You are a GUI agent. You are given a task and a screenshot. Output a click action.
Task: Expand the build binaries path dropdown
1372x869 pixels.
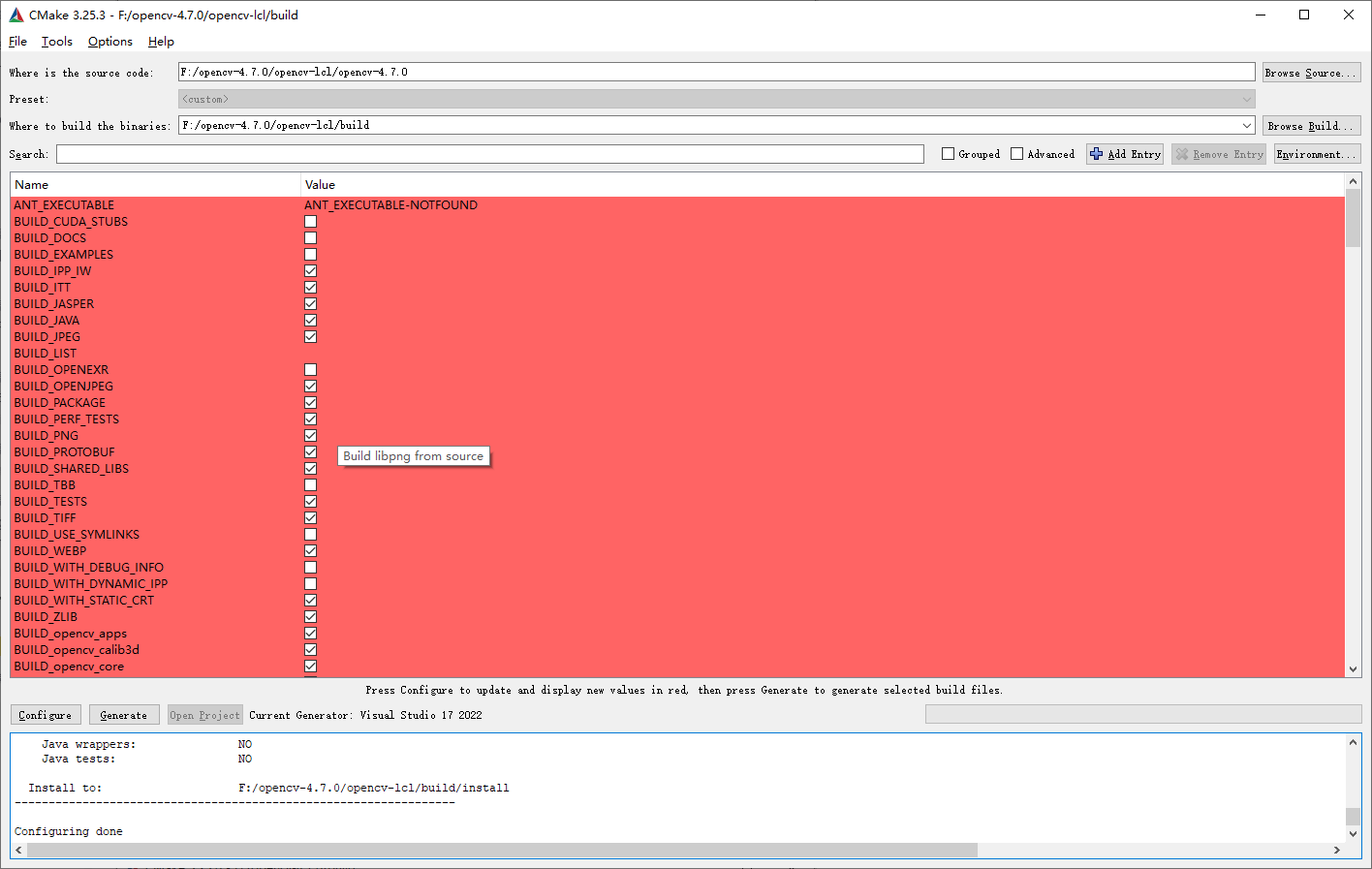[x=1246, y=124]
